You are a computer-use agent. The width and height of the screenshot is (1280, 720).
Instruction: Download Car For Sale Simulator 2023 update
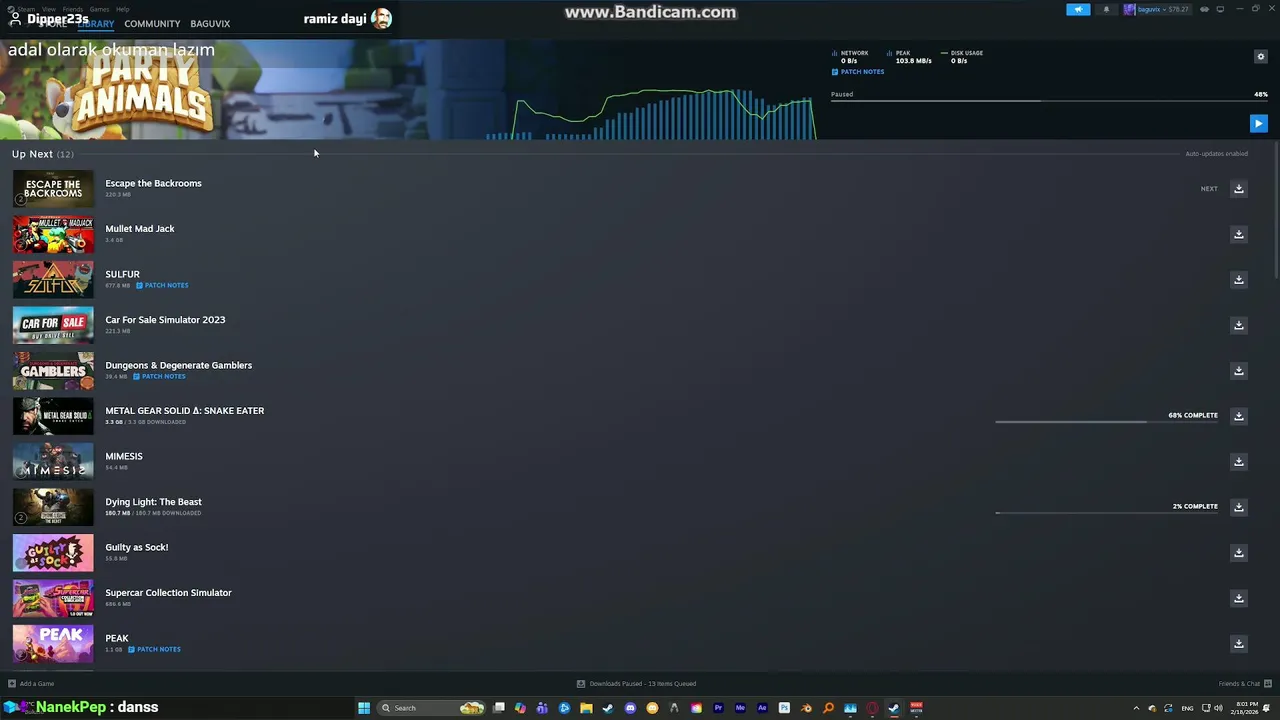[x=1238, y=325]
